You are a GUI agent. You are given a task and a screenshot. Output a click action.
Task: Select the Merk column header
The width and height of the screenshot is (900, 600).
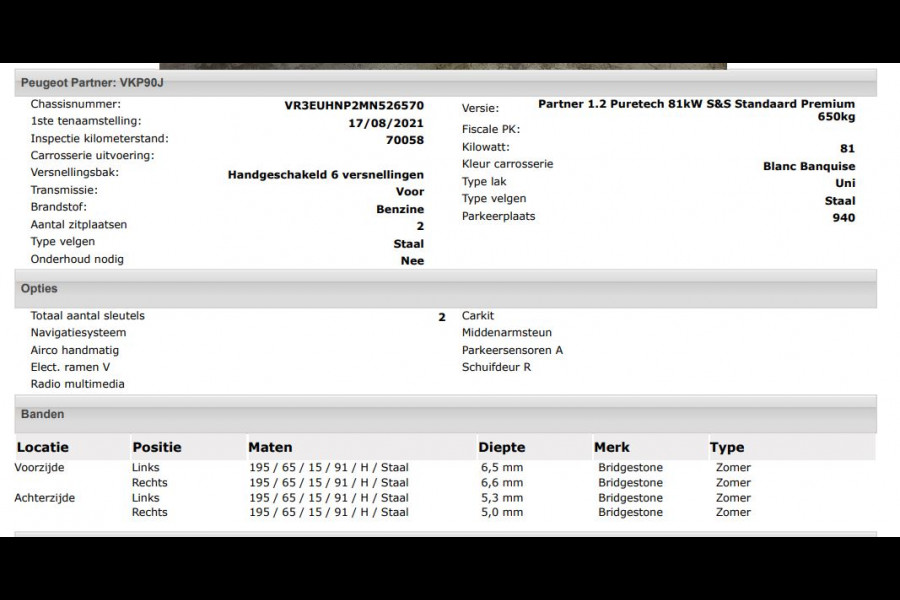pos(611,447)
